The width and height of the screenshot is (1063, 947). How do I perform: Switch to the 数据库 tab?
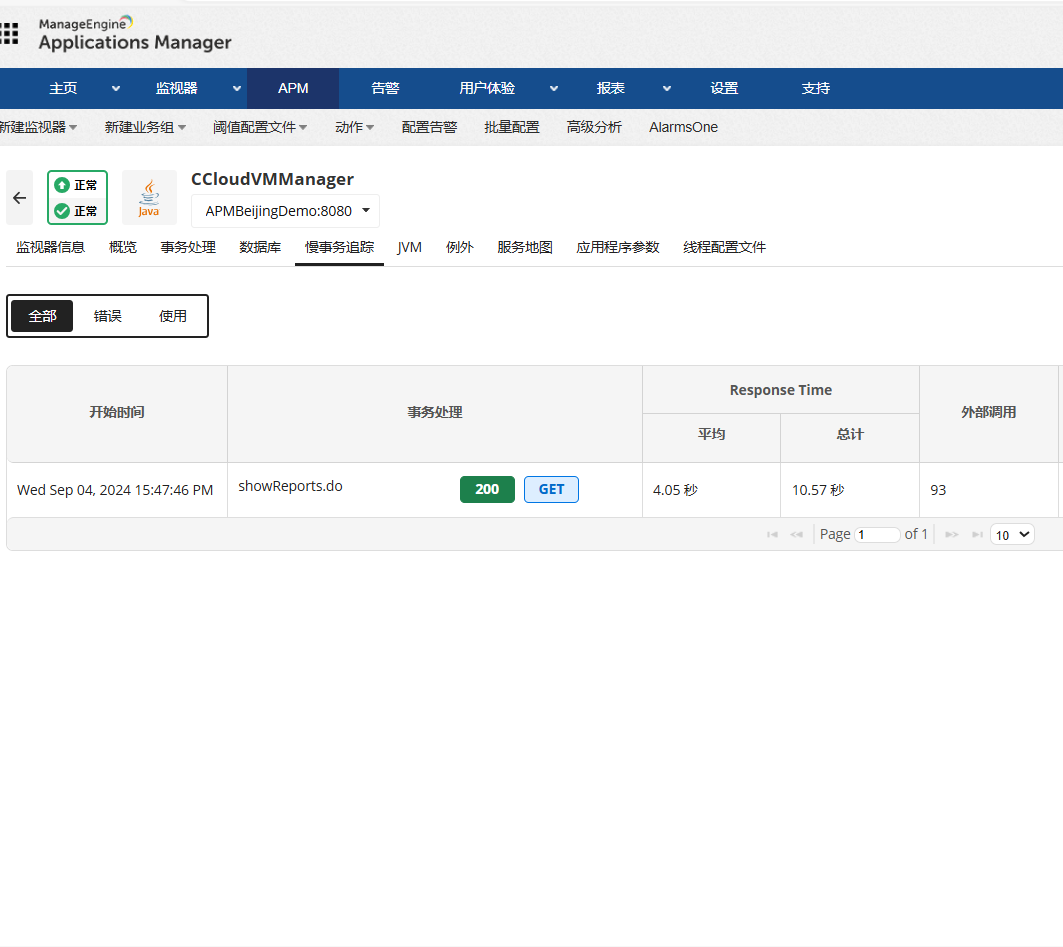coord(260,247)
